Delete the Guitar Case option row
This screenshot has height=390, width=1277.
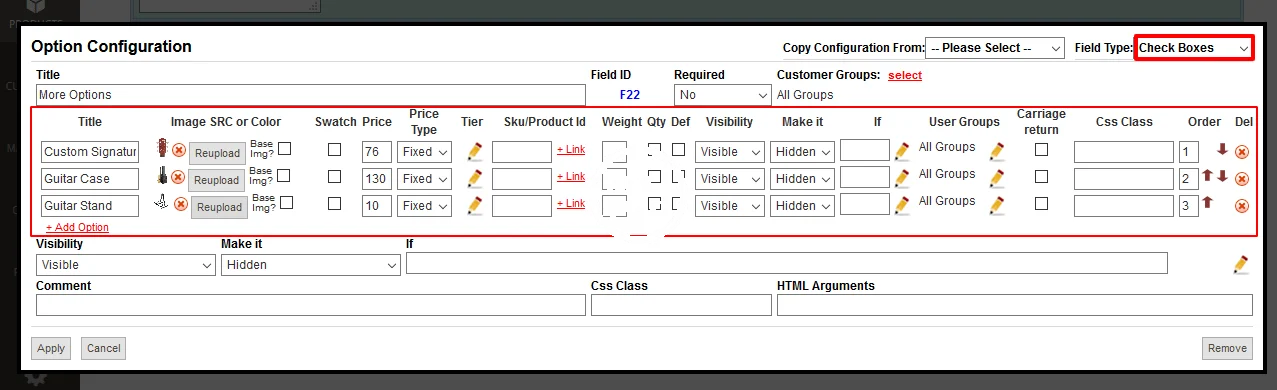click(x=1241, y=179)
